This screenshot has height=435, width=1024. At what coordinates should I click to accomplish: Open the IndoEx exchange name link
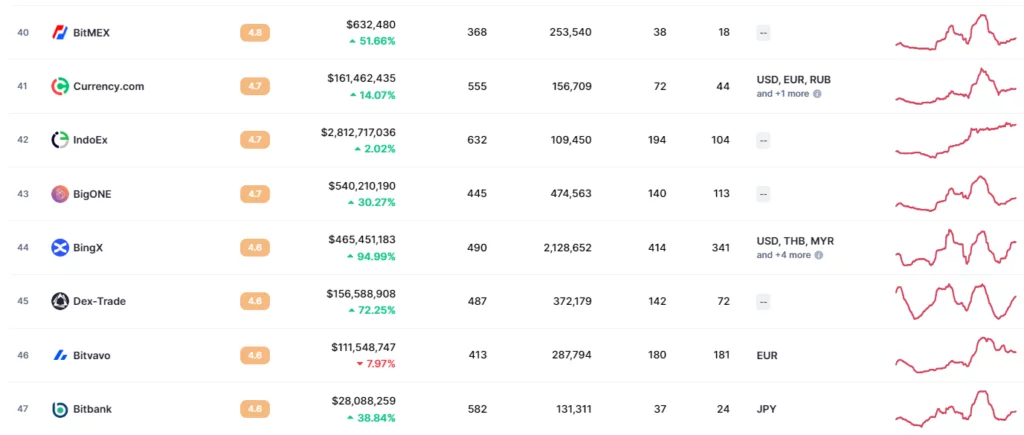pos(91,140)
